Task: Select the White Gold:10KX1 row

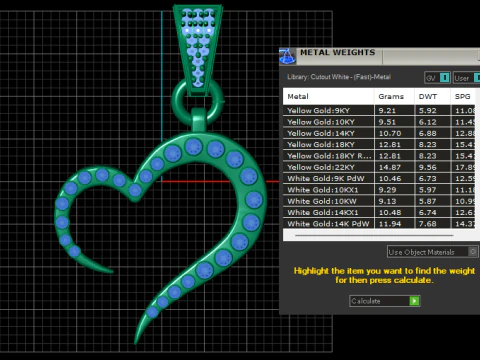Action: pyautogui.click(x=379, y=190)
